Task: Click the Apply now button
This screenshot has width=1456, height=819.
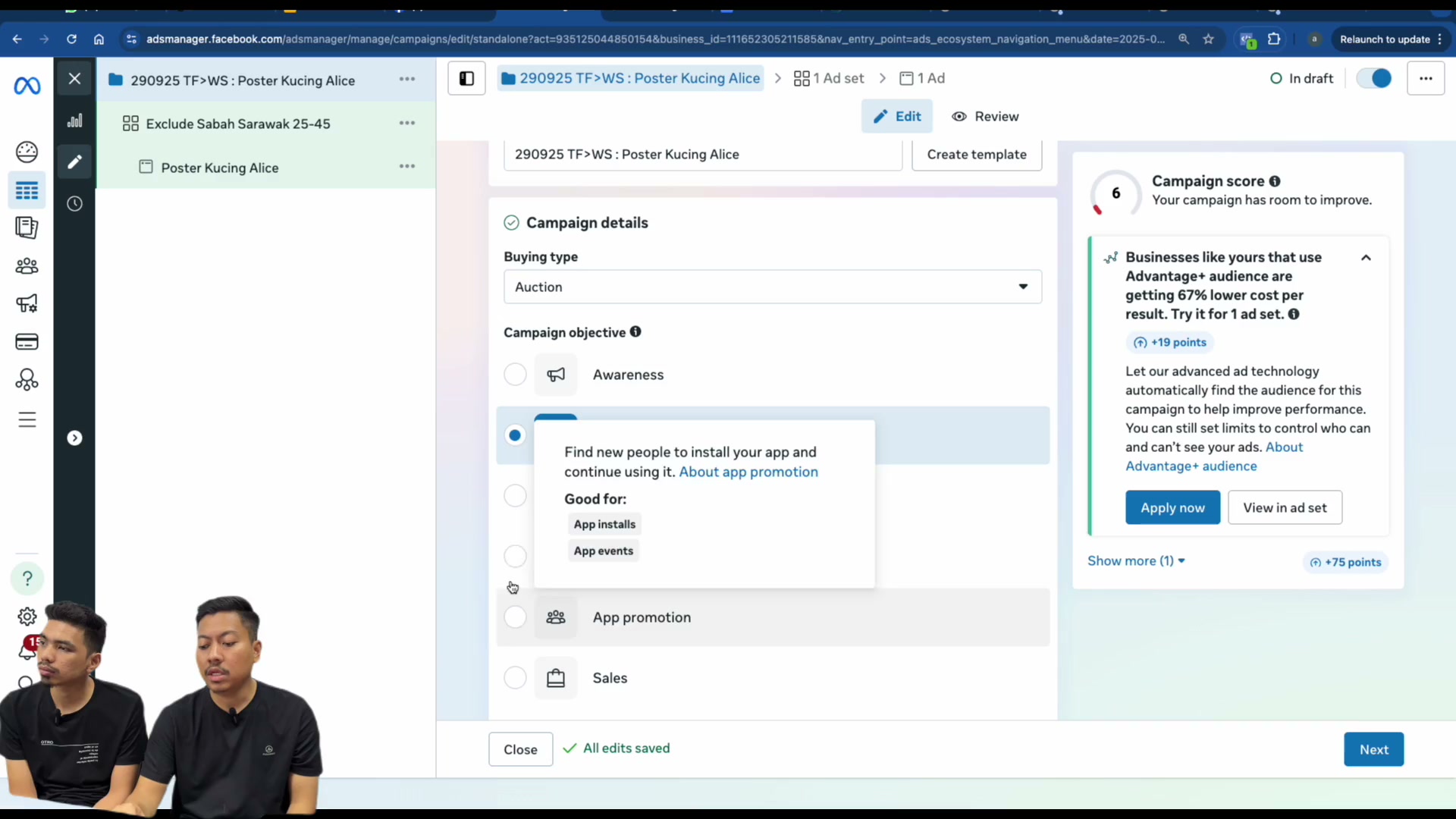Action: 1172,507
